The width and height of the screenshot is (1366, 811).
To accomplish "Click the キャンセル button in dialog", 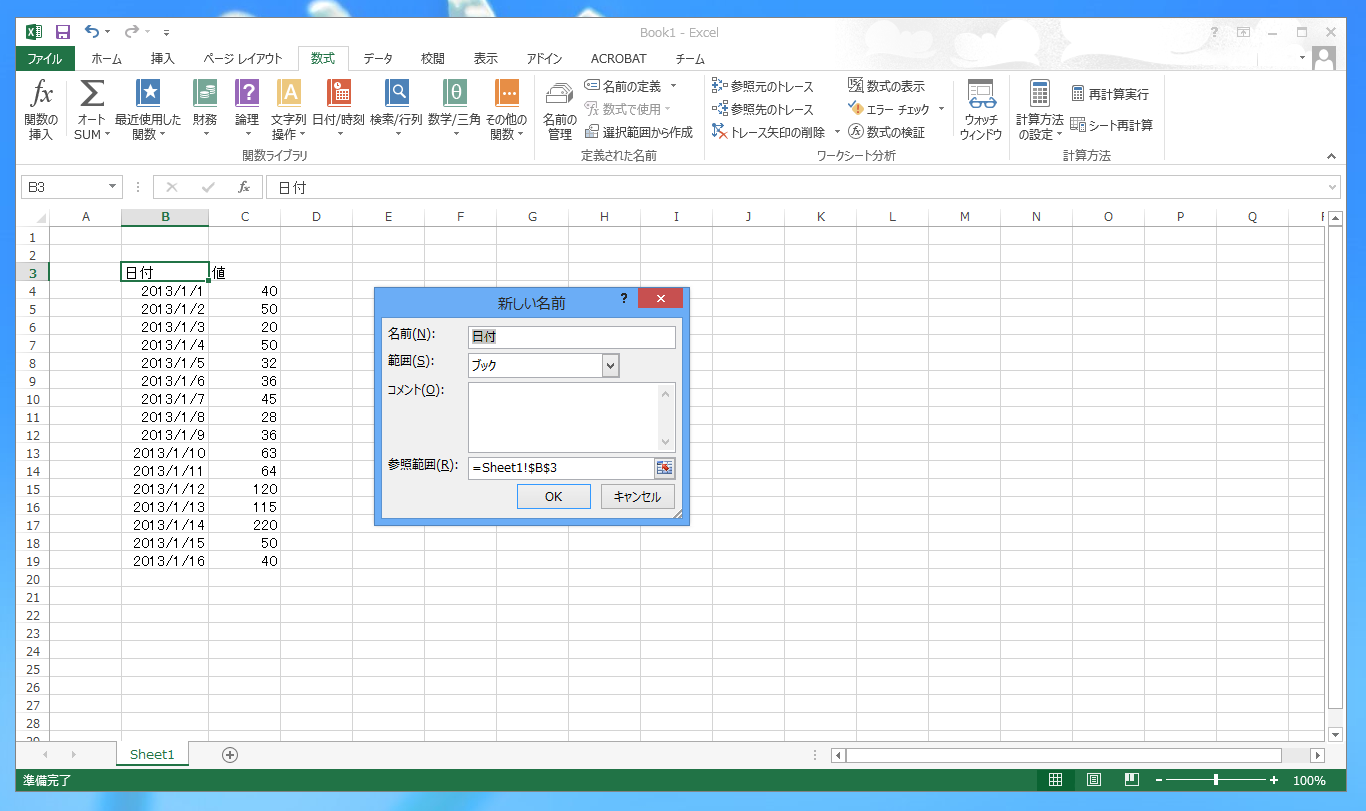I will coord(637,496).
